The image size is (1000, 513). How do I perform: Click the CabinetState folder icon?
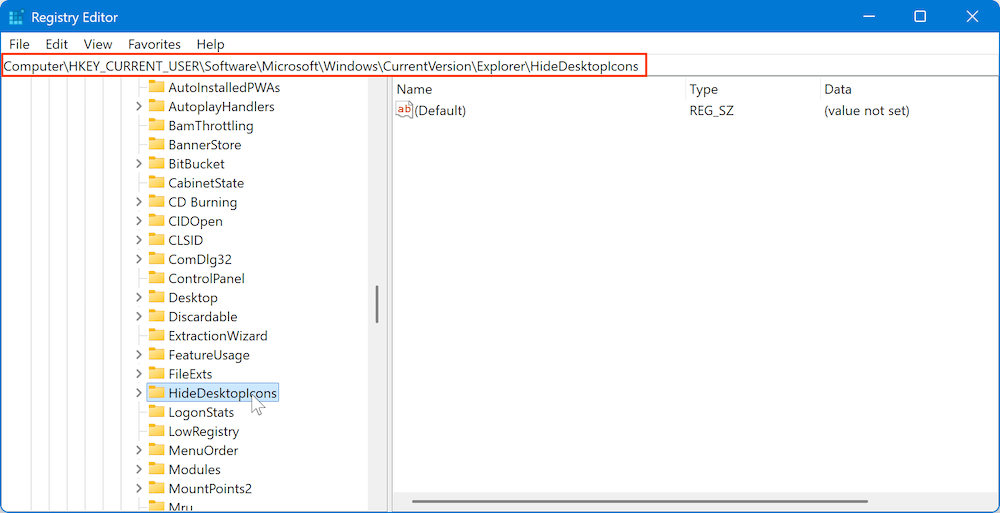(156, 182)
